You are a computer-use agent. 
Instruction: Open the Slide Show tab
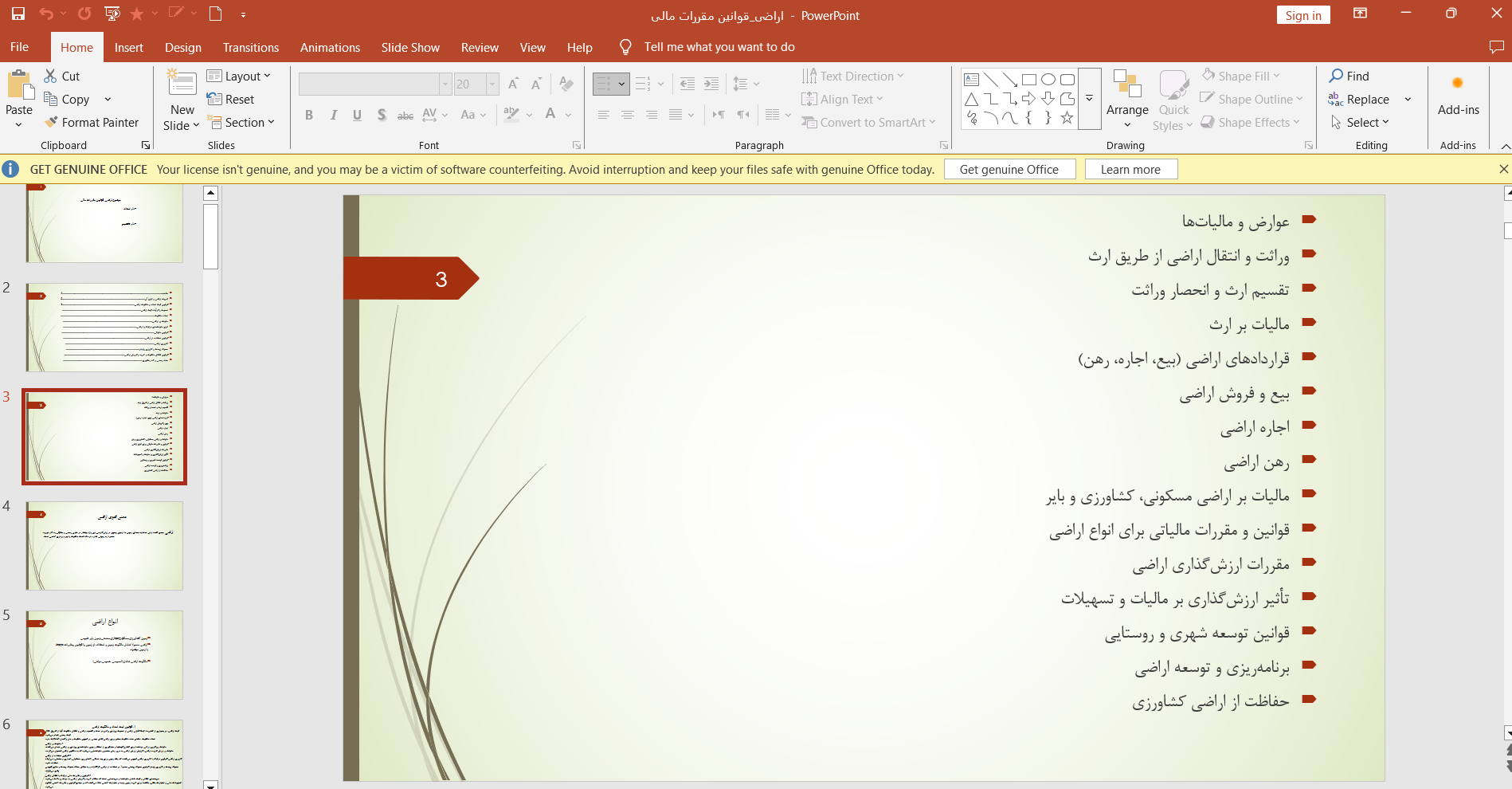tap(409, 47)
